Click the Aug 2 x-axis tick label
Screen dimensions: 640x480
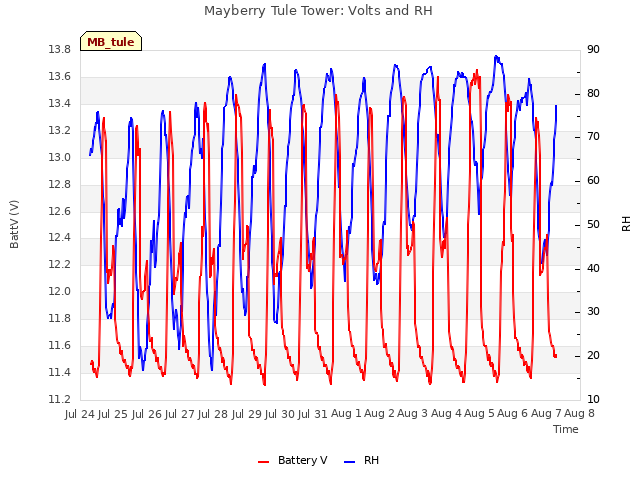point(379,413)
